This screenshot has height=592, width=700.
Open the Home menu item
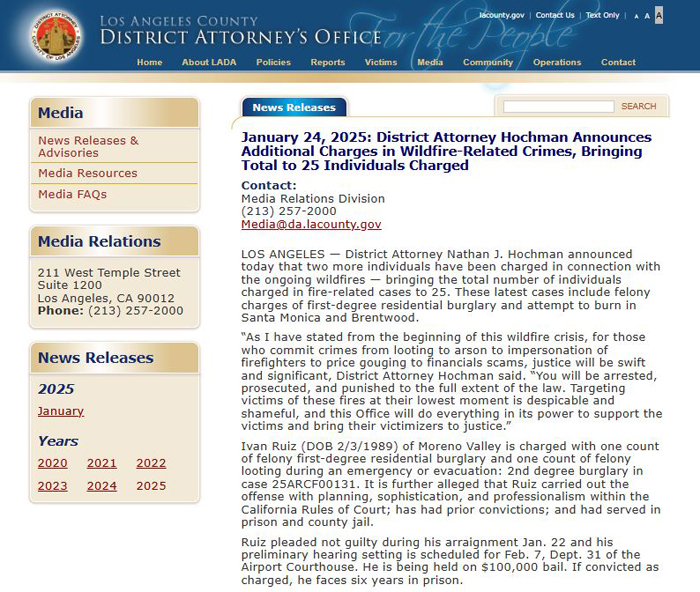point(150,63)
